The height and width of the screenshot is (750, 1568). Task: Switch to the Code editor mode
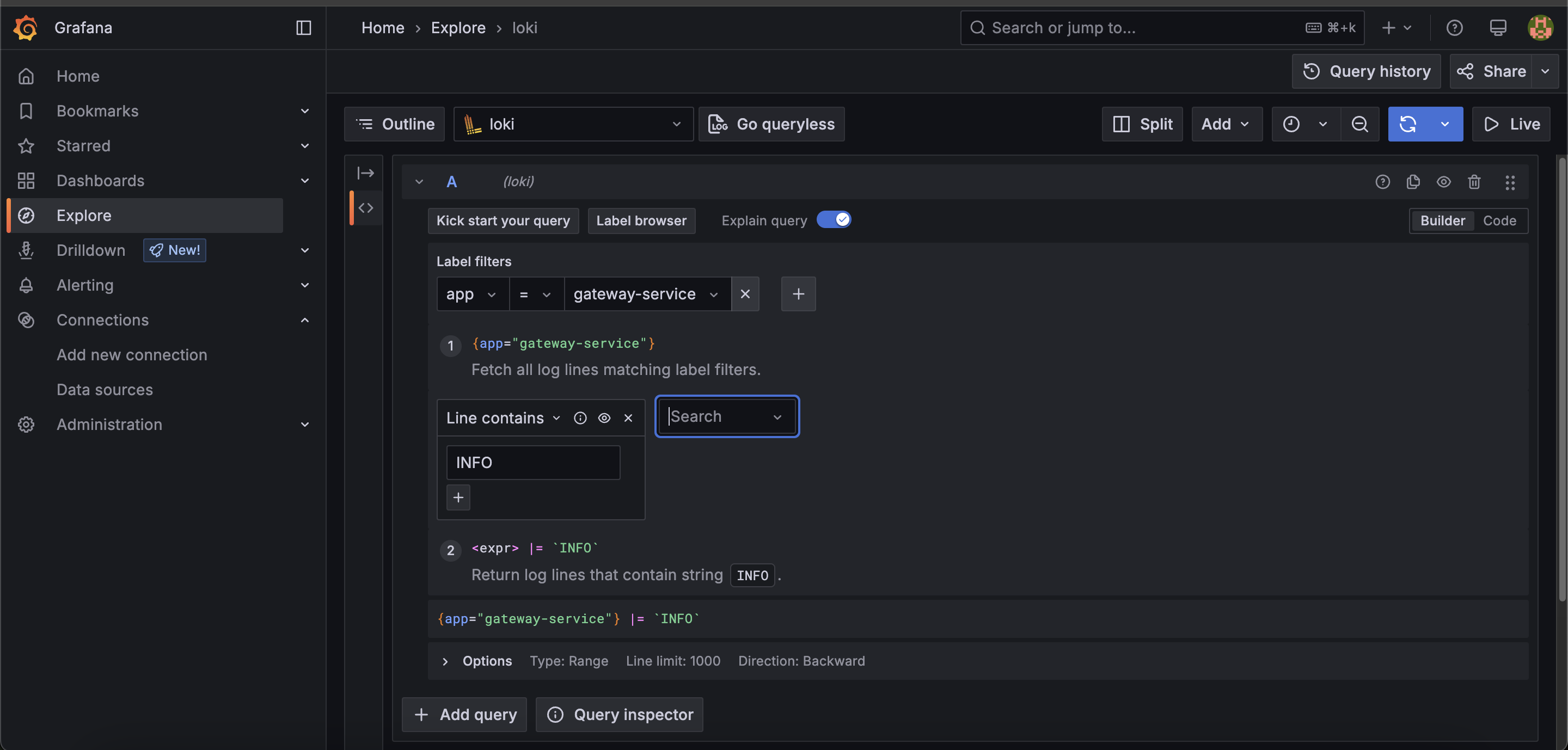point(1499,220)
